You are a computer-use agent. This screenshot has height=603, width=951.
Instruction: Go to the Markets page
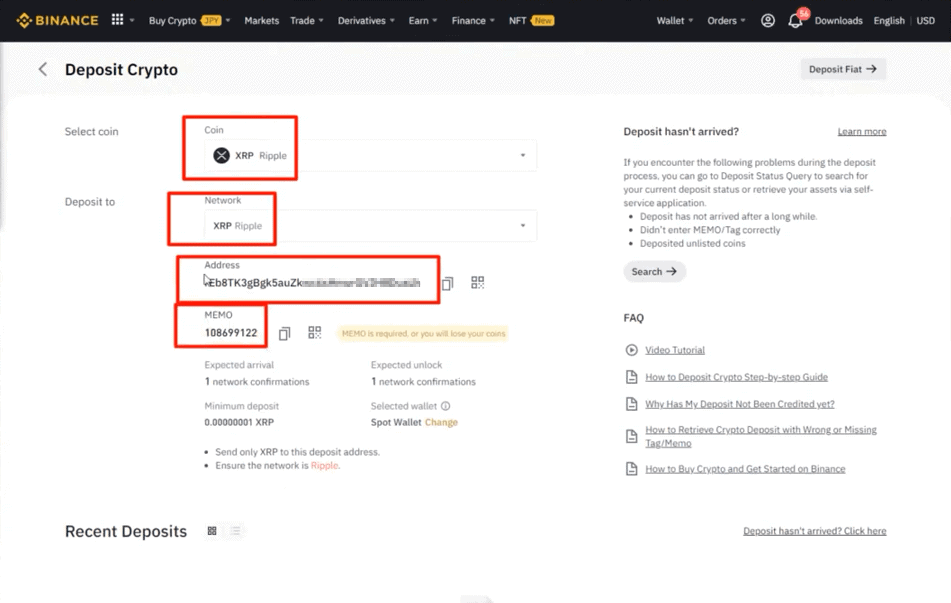[x=261, y=21]
